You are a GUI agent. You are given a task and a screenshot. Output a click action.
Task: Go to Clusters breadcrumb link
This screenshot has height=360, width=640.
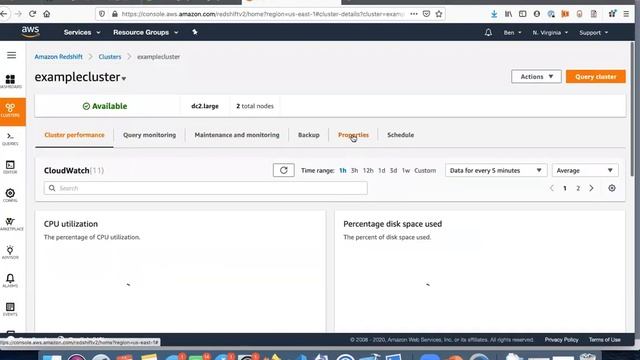click(x=110, y=57)
